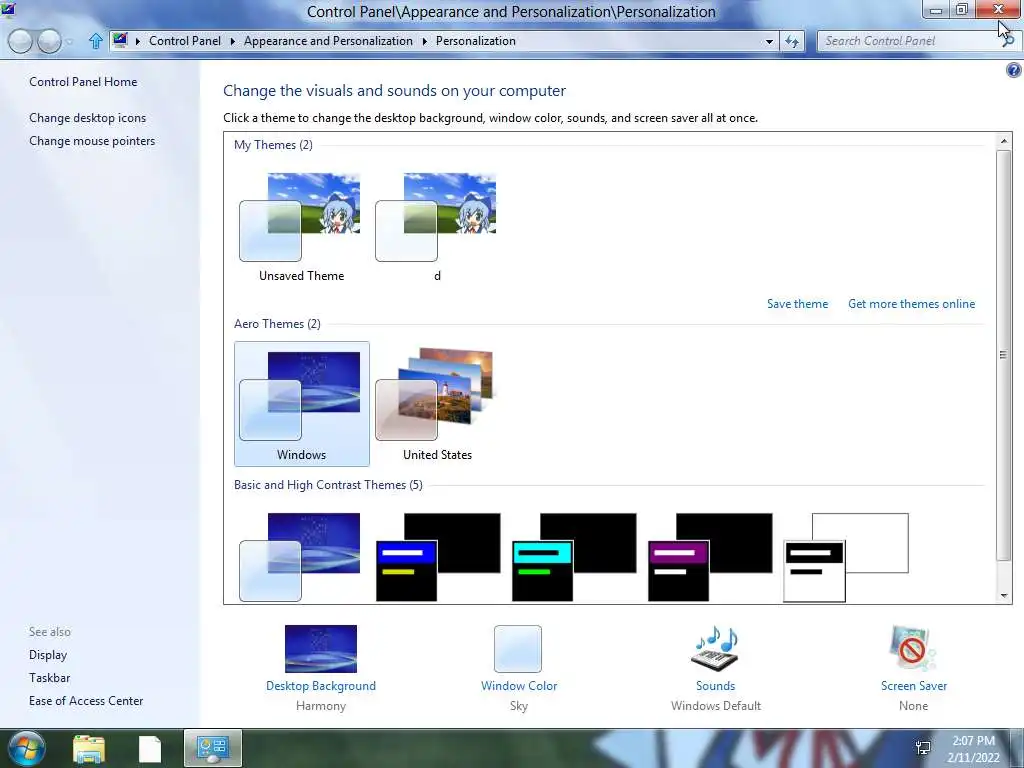Click the address bar Personalization monitor icon
Screen dimensions: 1024x768
(x=120, y=40)
